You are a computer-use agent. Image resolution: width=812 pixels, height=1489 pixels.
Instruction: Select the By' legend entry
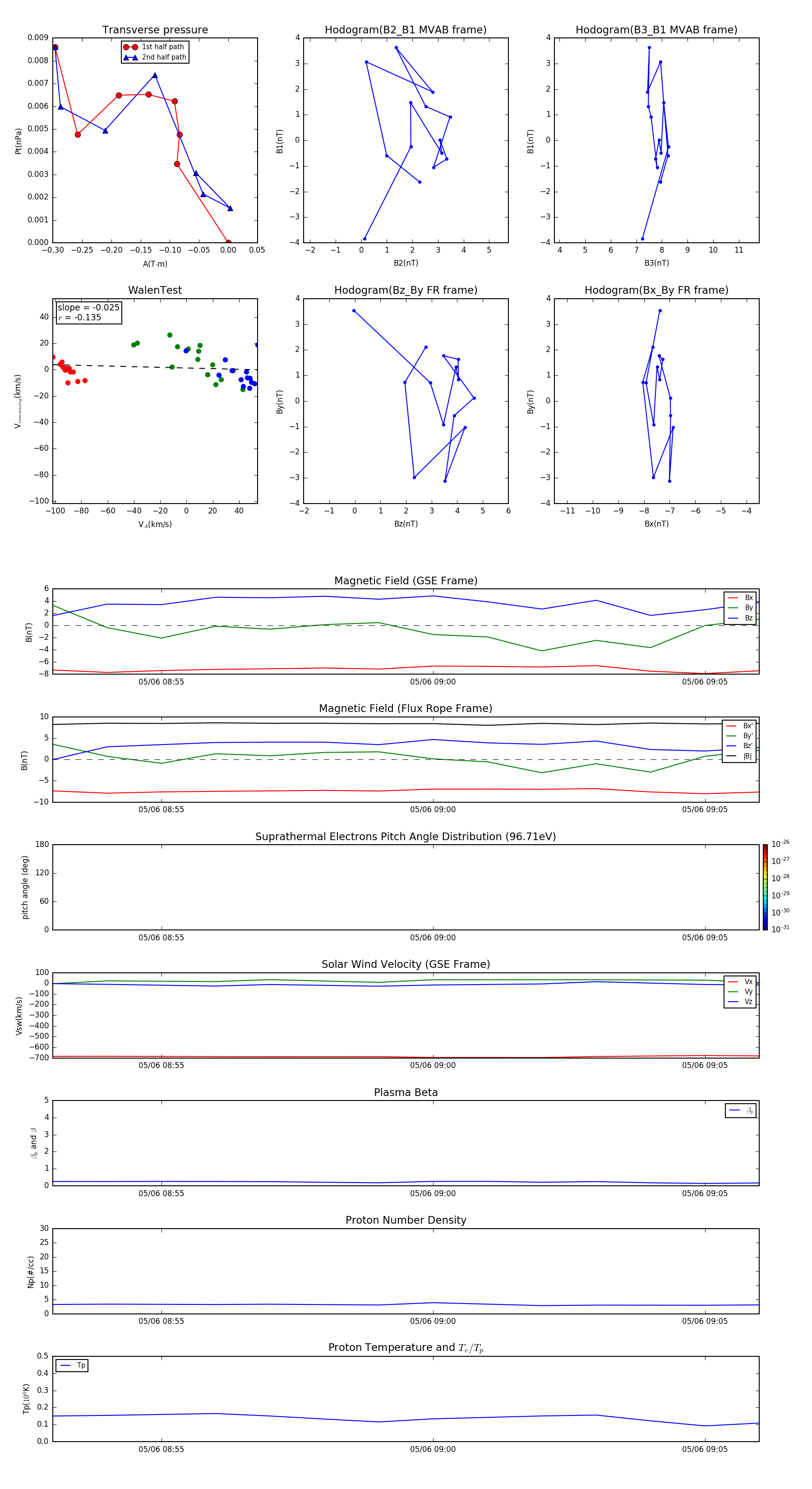click(740, 736)
